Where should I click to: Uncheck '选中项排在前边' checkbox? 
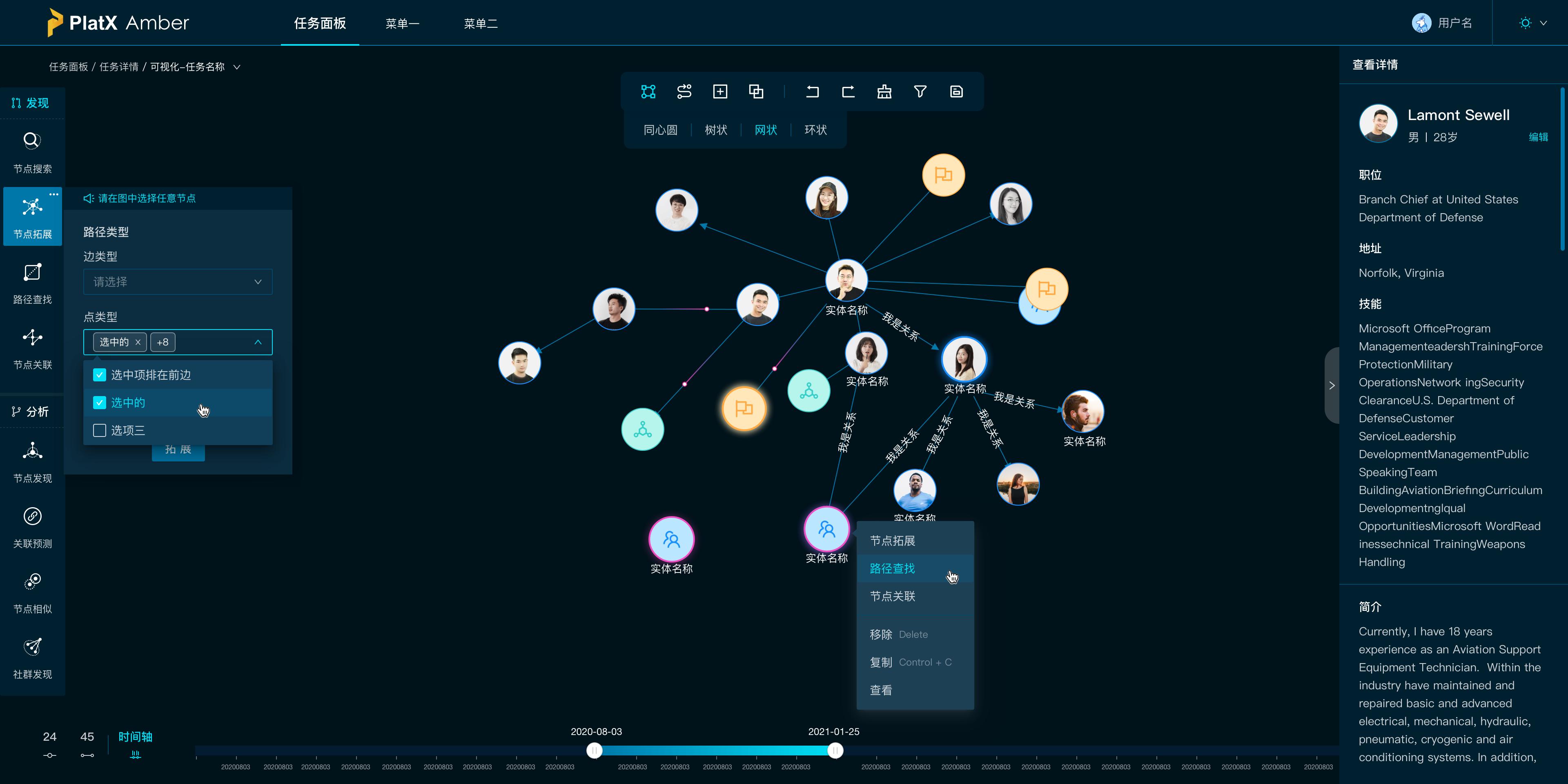click(x=100, y=375)
